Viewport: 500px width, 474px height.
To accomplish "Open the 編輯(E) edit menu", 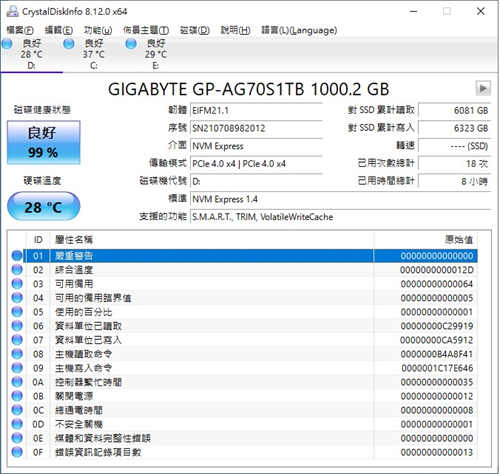I will [x=59, y=30].
